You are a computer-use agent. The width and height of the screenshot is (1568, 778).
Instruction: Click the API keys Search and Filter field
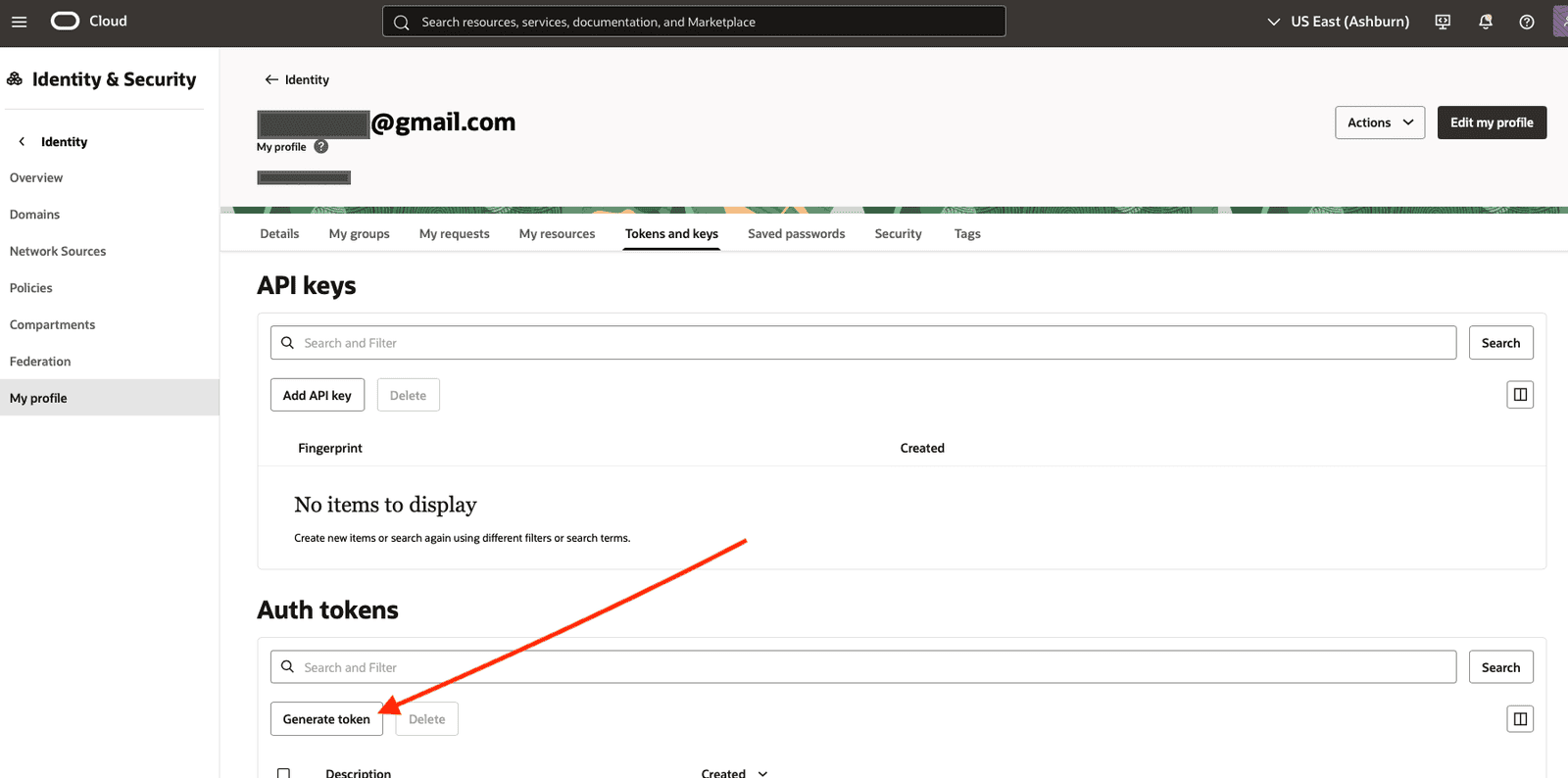tap(862, 343)
